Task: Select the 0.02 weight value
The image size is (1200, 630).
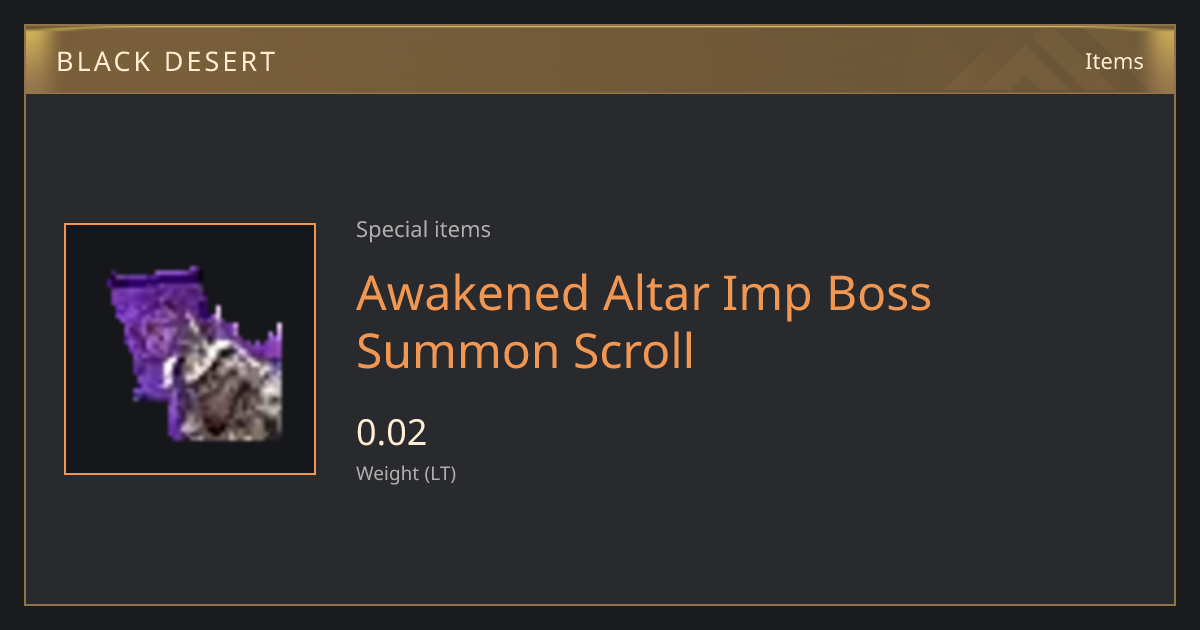Action: pyautogui.click(x=391, y=433)
